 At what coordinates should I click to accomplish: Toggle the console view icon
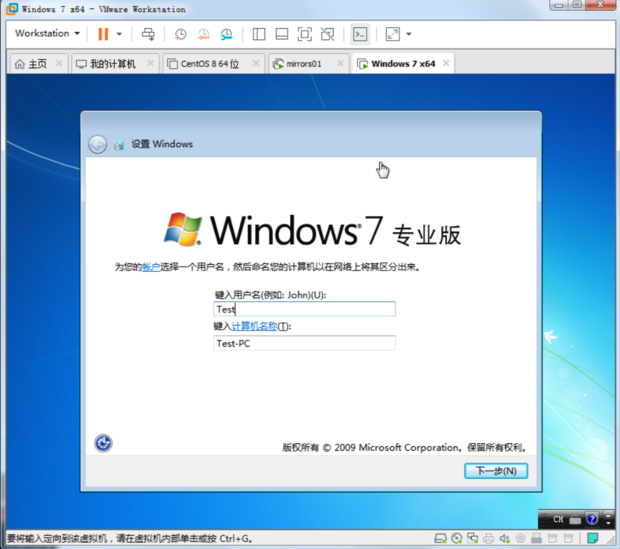(x=360, y=34)
